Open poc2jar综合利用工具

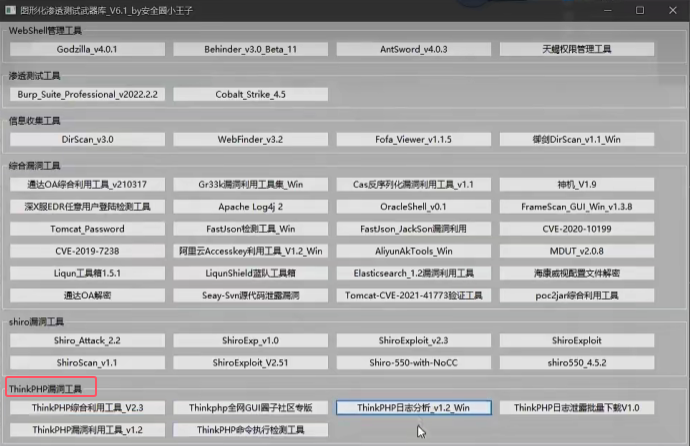(x=577, y=296)
